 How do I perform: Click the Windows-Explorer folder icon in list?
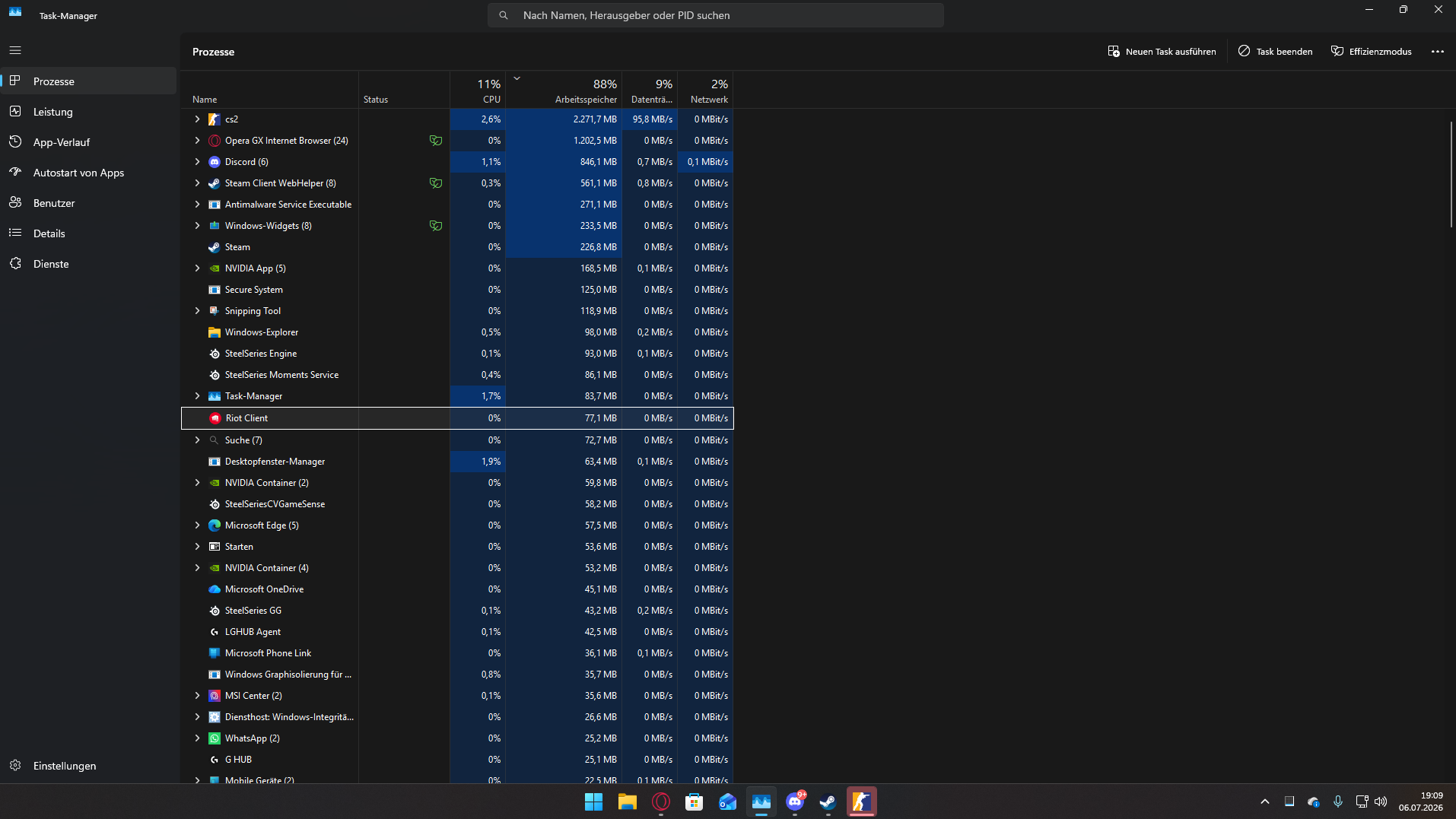[215, 332]
